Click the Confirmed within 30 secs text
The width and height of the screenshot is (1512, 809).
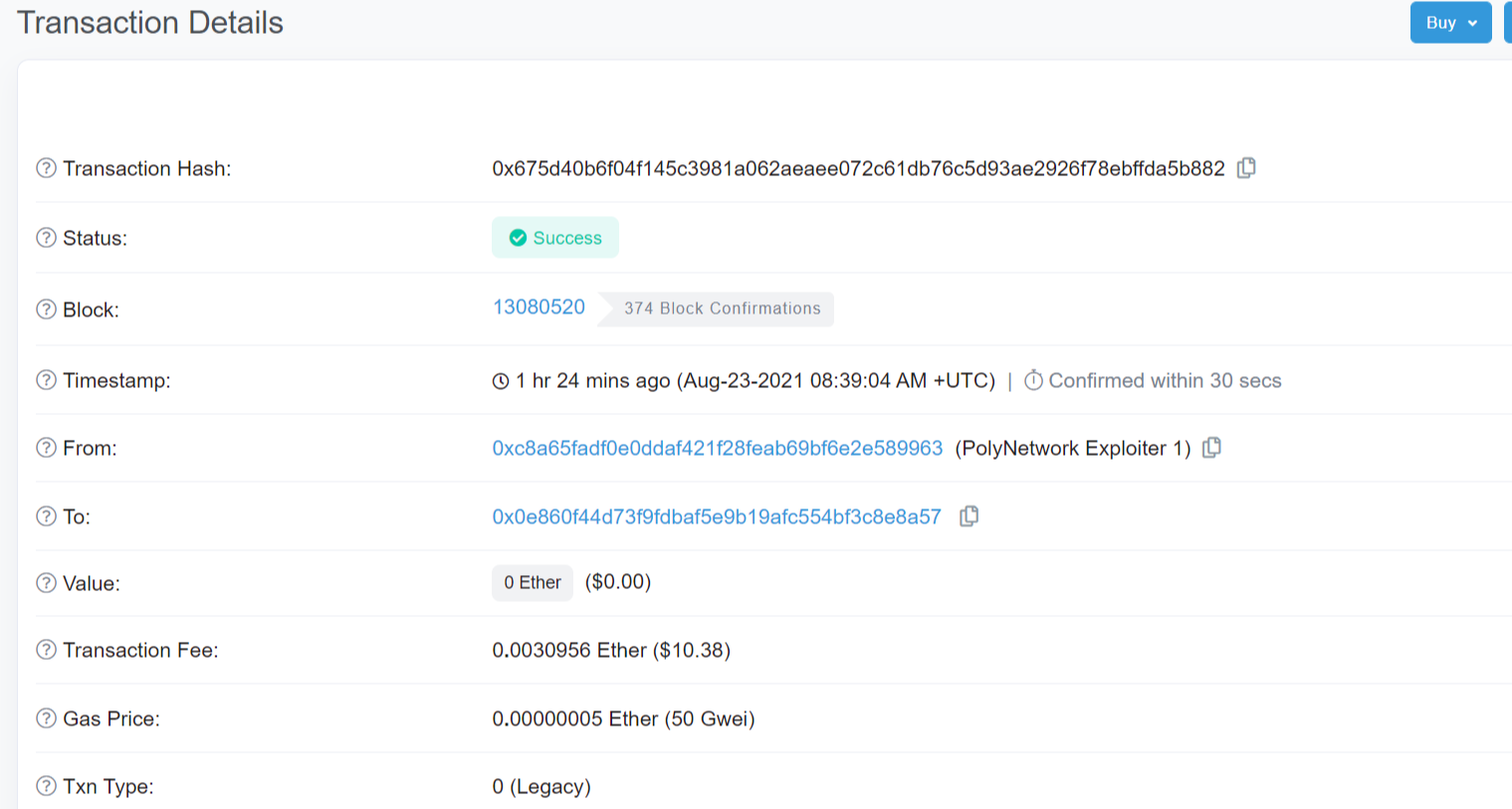[x=1165, y=380]
